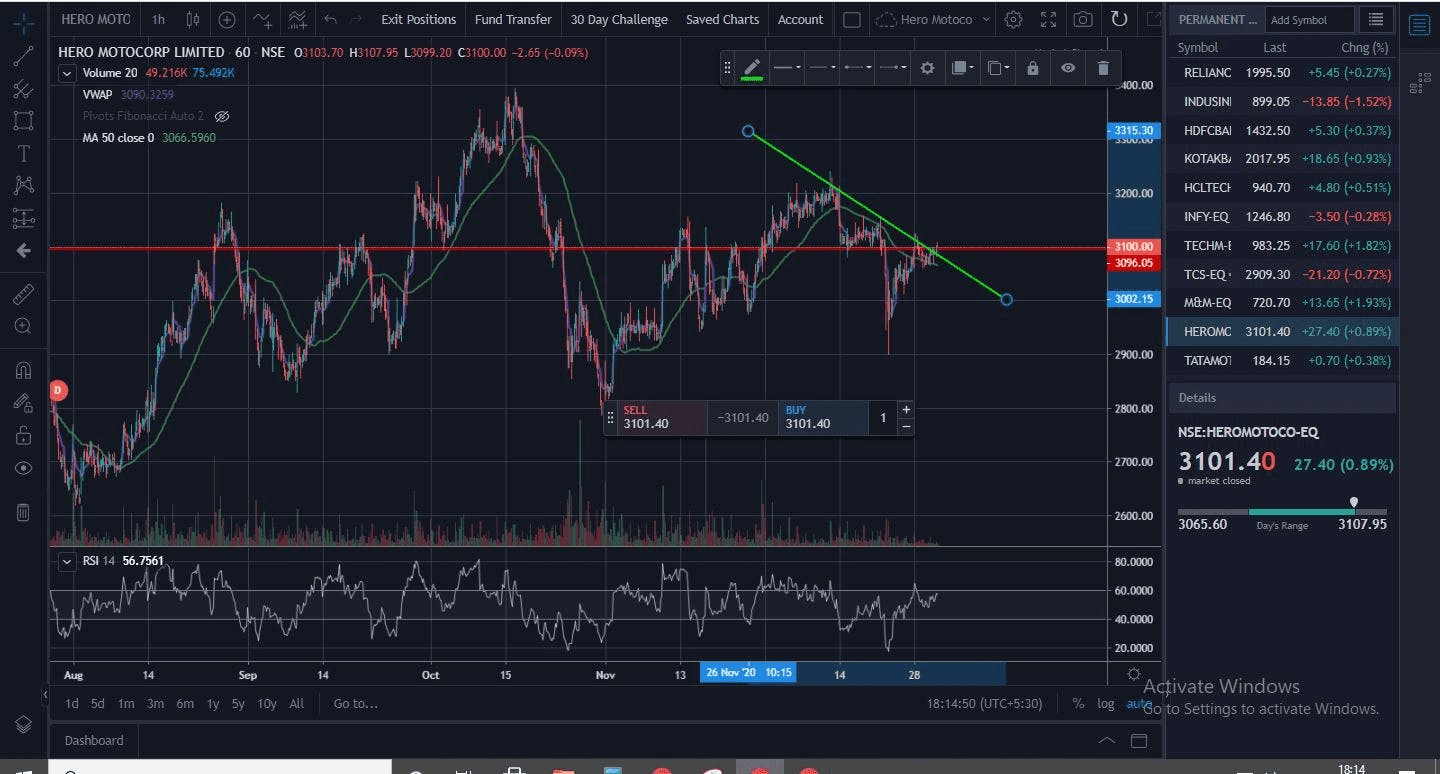Open the select layout square icon

[x=852, y=19]
